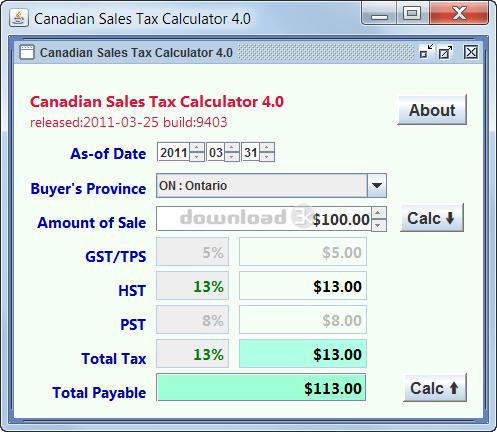Click the Calc down arrow button
This screenshot has height=432, width=497.
click(432, 218)
